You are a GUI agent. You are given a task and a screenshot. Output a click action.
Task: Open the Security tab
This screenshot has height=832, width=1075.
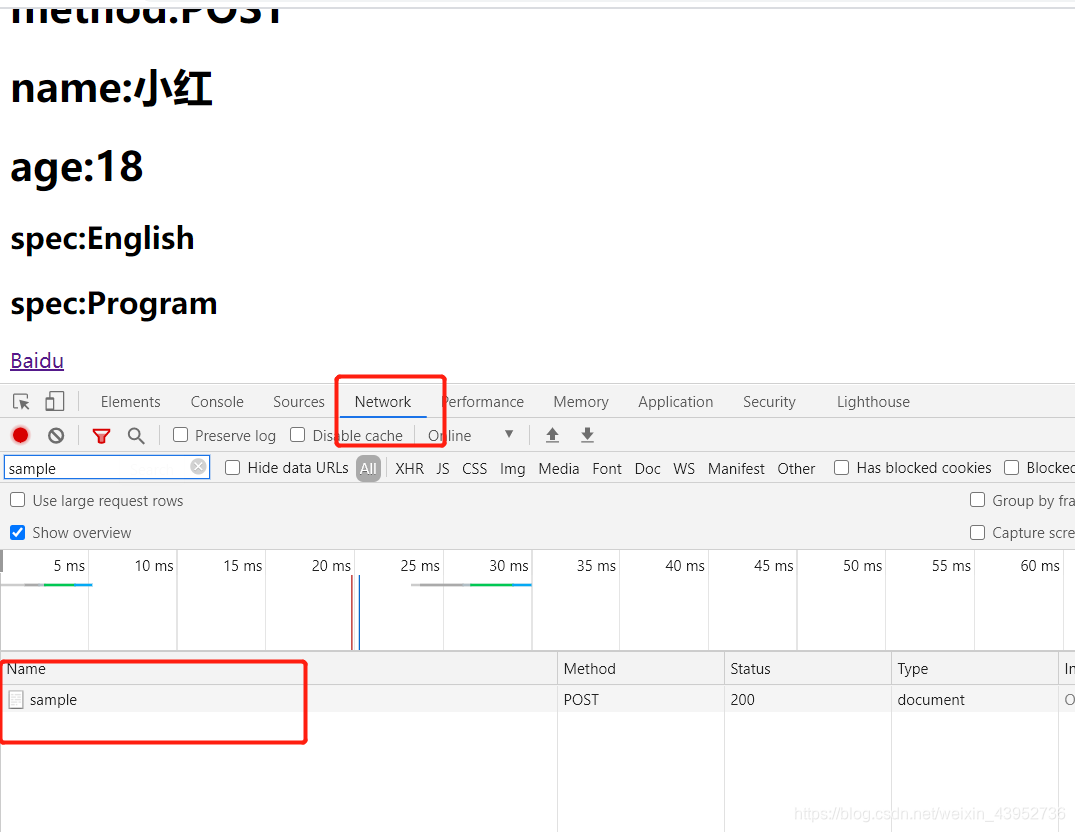(x=769, y=402)
